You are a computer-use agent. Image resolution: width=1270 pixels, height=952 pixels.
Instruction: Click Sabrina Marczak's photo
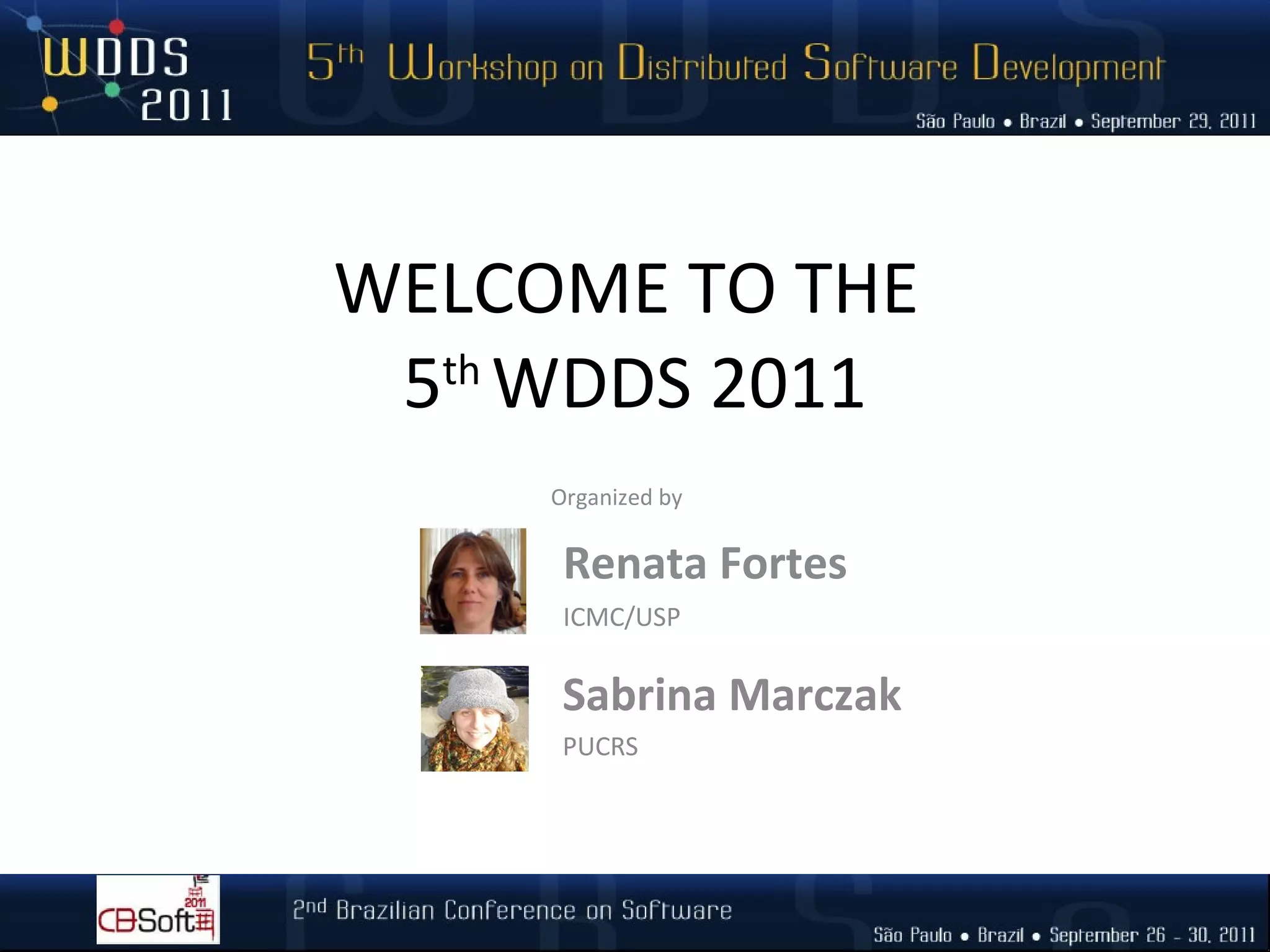click(x=474, y=718)
